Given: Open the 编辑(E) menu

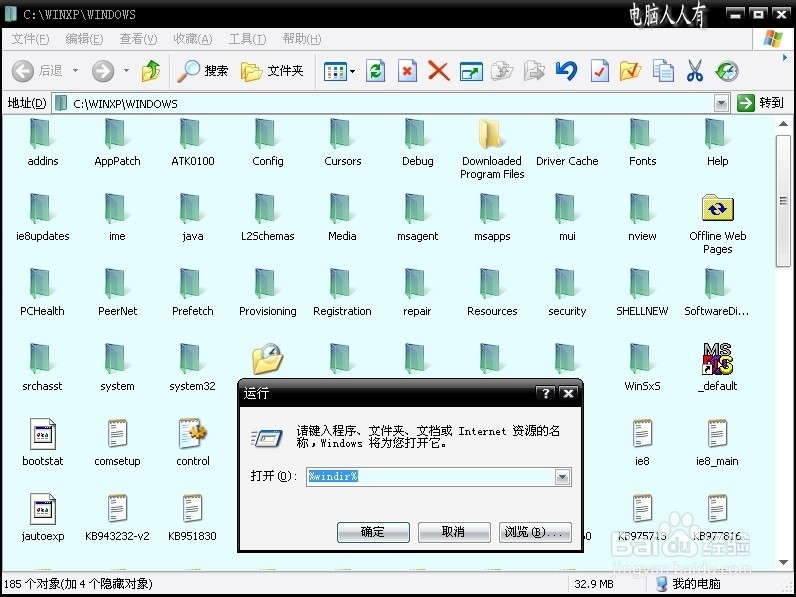Looking at the screenshot, I should pos(84,39).
